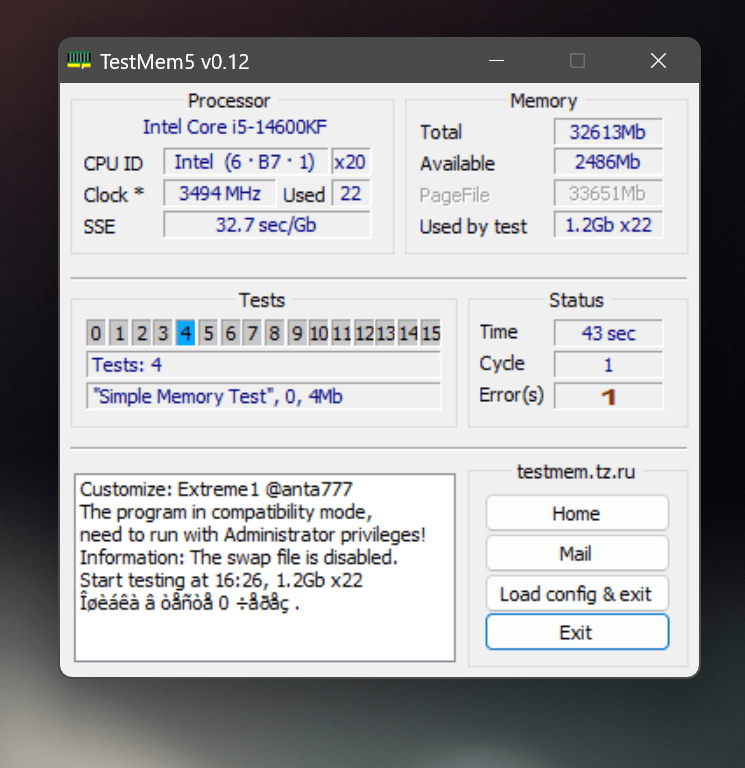Close the TestMem5 window
Viewport: 745px width, 768px height.
click(658, 61)
